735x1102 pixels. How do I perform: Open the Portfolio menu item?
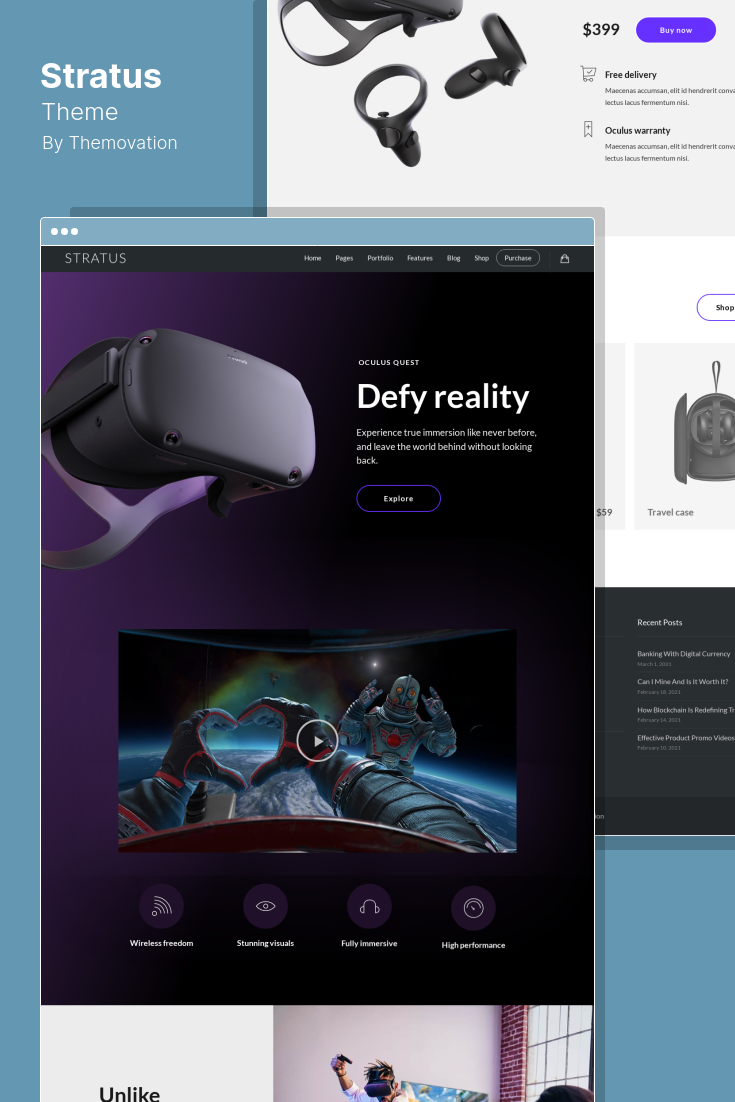tap(380, 259)
